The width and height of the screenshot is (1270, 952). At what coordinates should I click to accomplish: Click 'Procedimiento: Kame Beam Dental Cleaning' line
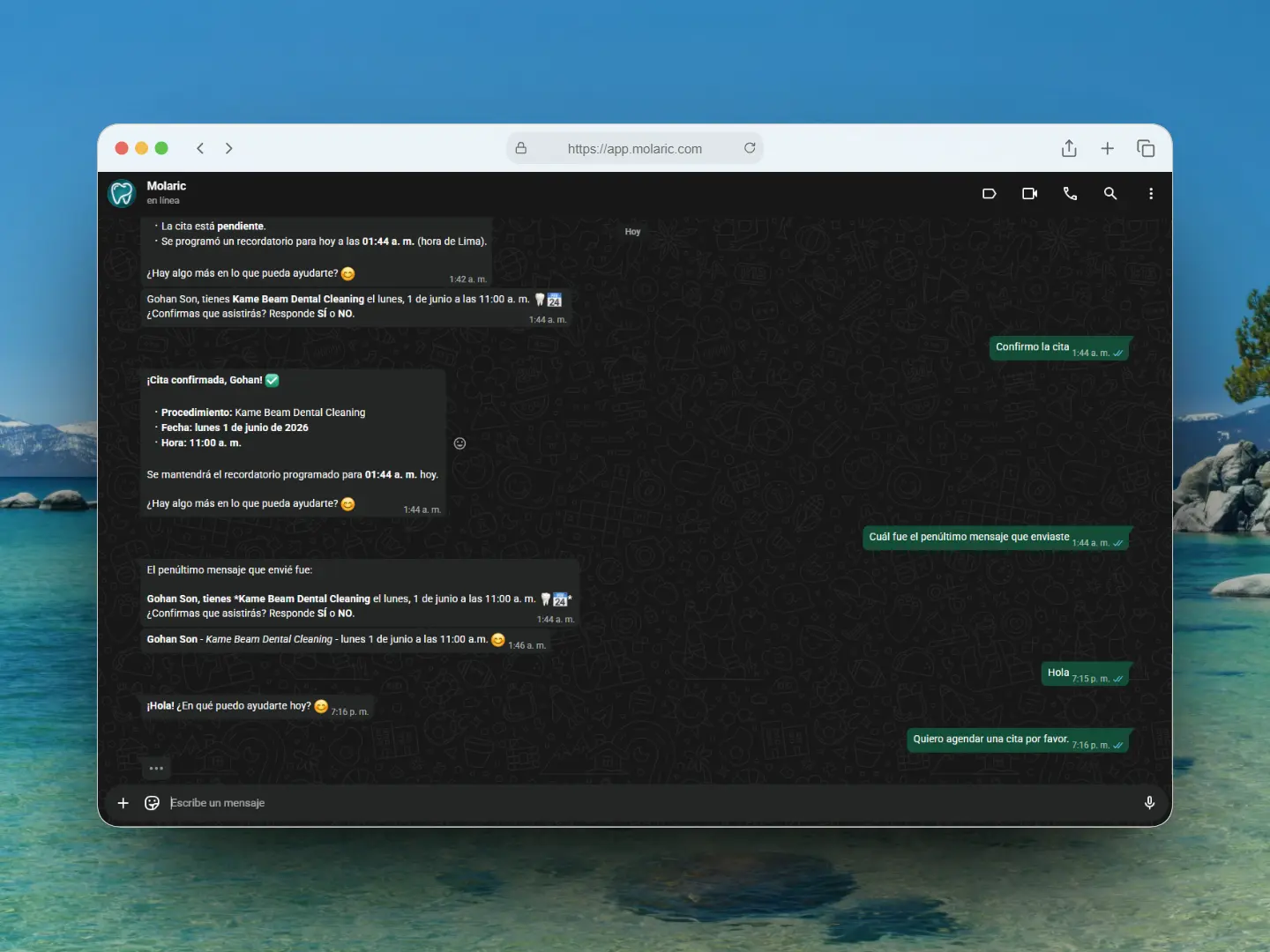(x=263, y=413)
